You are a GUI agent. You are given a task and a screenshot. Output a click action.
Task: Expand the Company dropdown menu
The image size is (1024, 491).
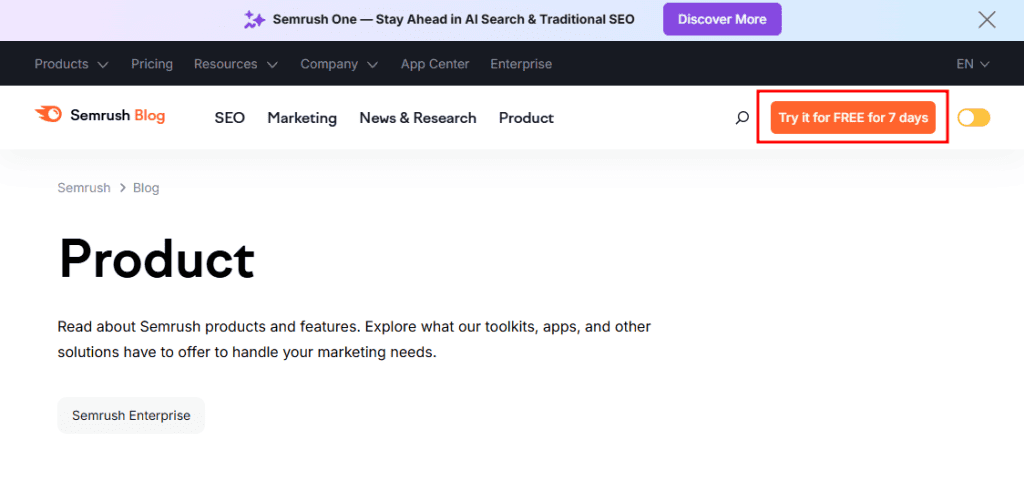339,64
